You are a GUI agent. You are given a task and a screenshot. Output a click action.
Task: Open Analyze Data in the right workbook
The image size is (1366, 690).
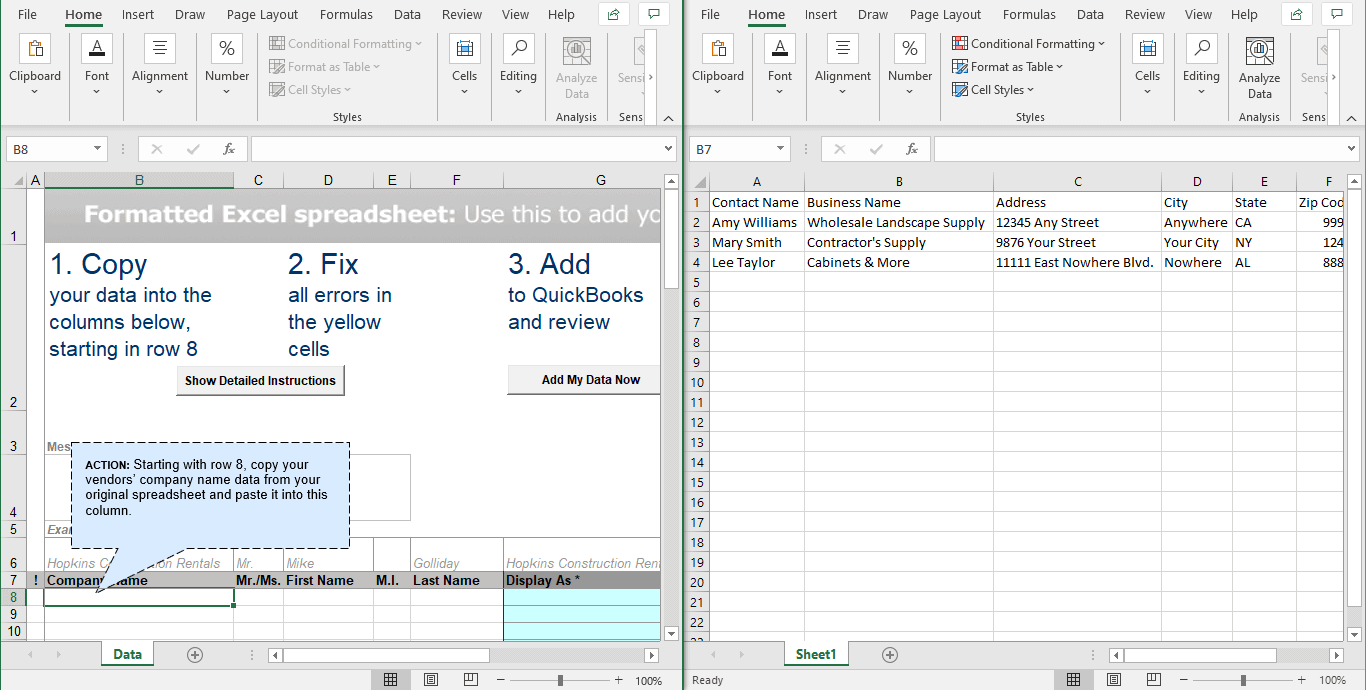(x=1259, y=66)
